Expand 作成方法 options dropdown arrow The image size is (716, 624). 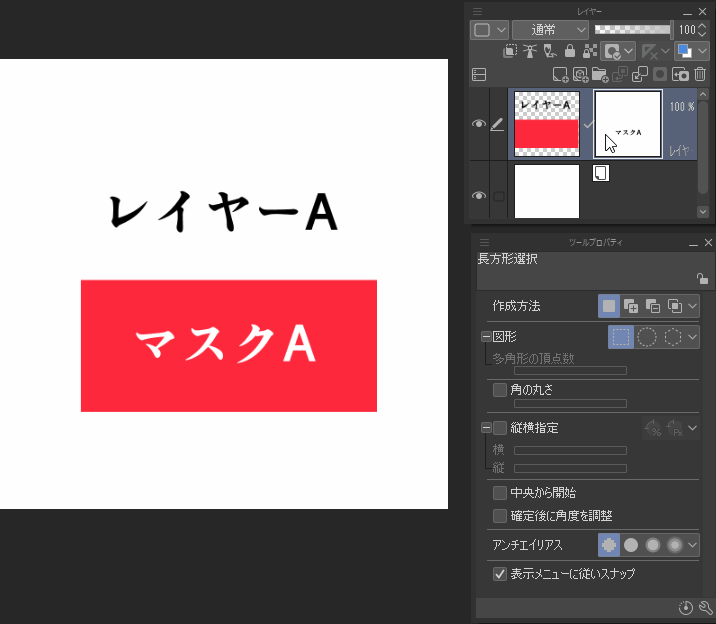pos(693,306)
